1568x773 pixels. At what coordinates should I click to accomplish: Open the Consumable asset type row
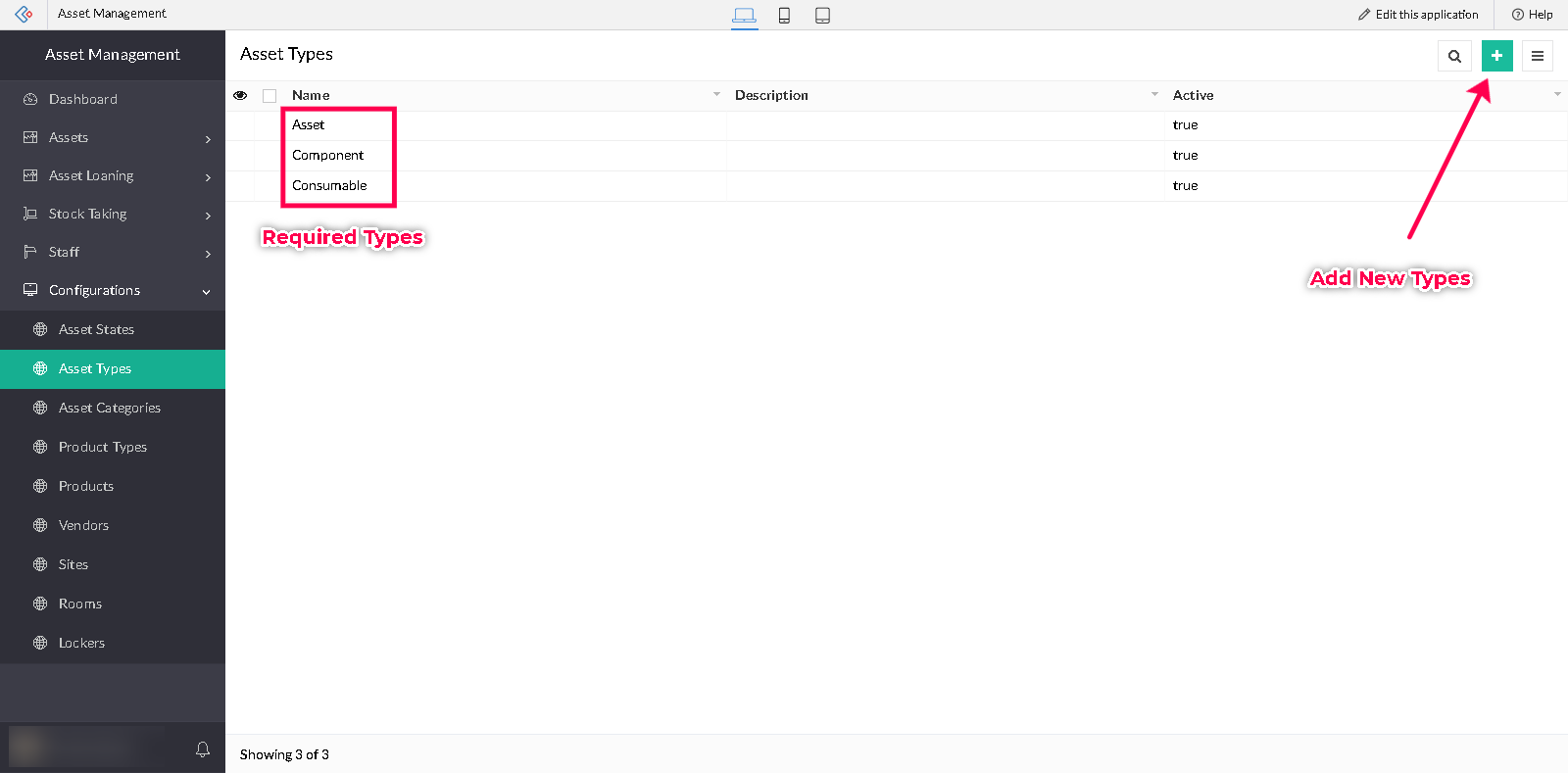coord(329,186)
